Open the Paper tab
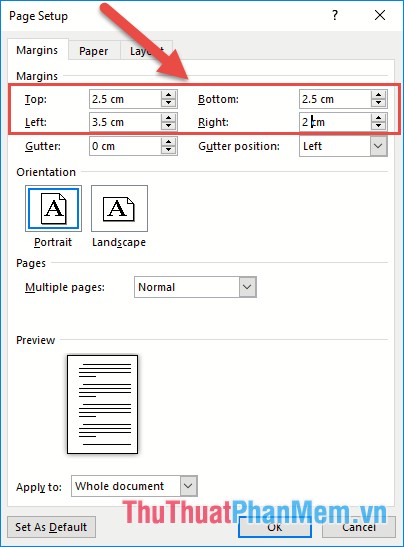 [x=94, y=51]
